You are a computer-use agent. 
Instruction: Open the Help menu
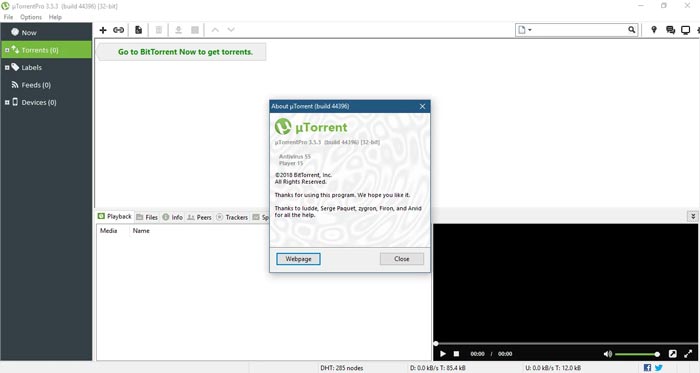(55, 17)
